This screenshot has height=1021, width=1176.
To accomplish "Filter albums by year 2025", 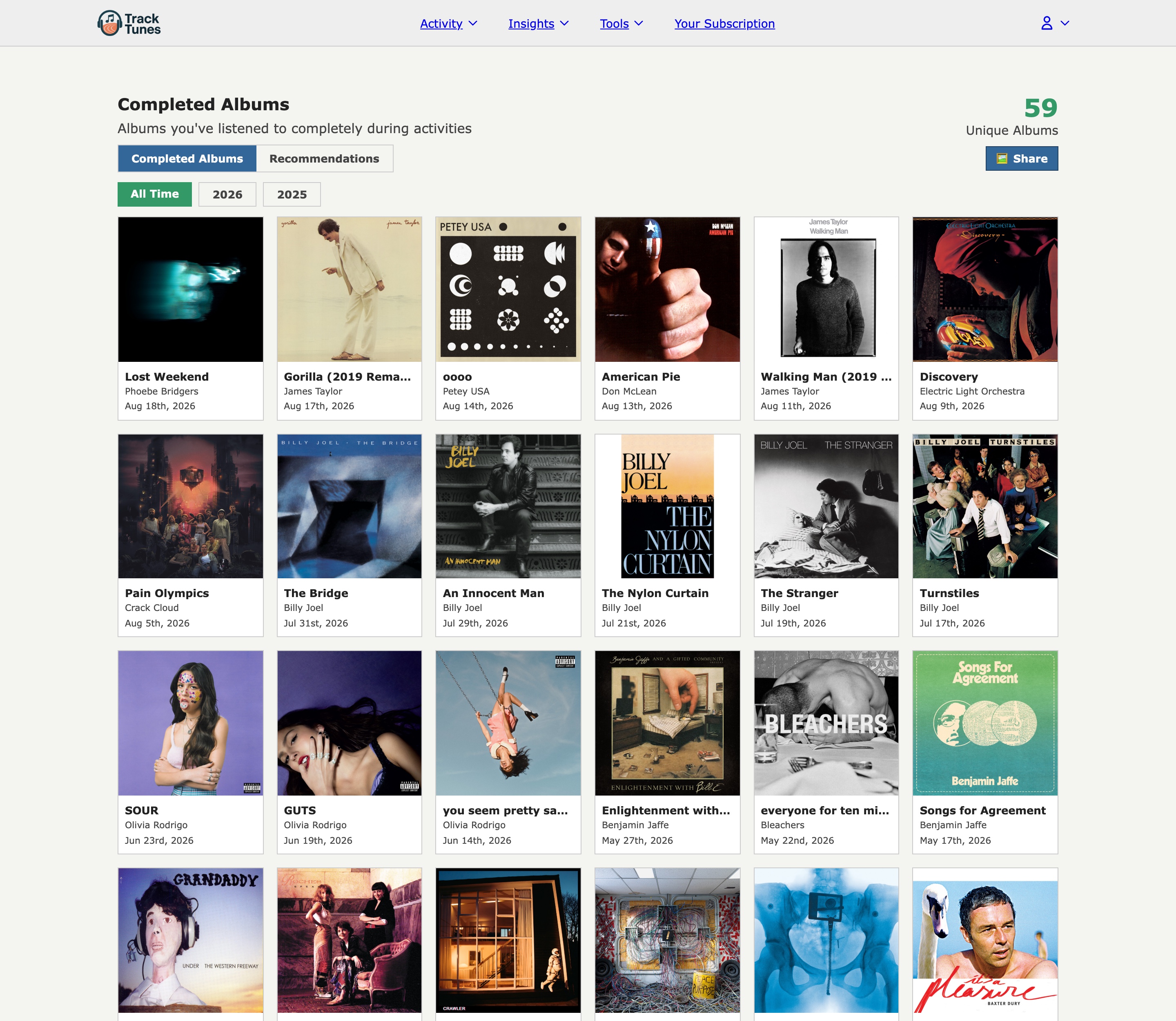I will point(292,194).
